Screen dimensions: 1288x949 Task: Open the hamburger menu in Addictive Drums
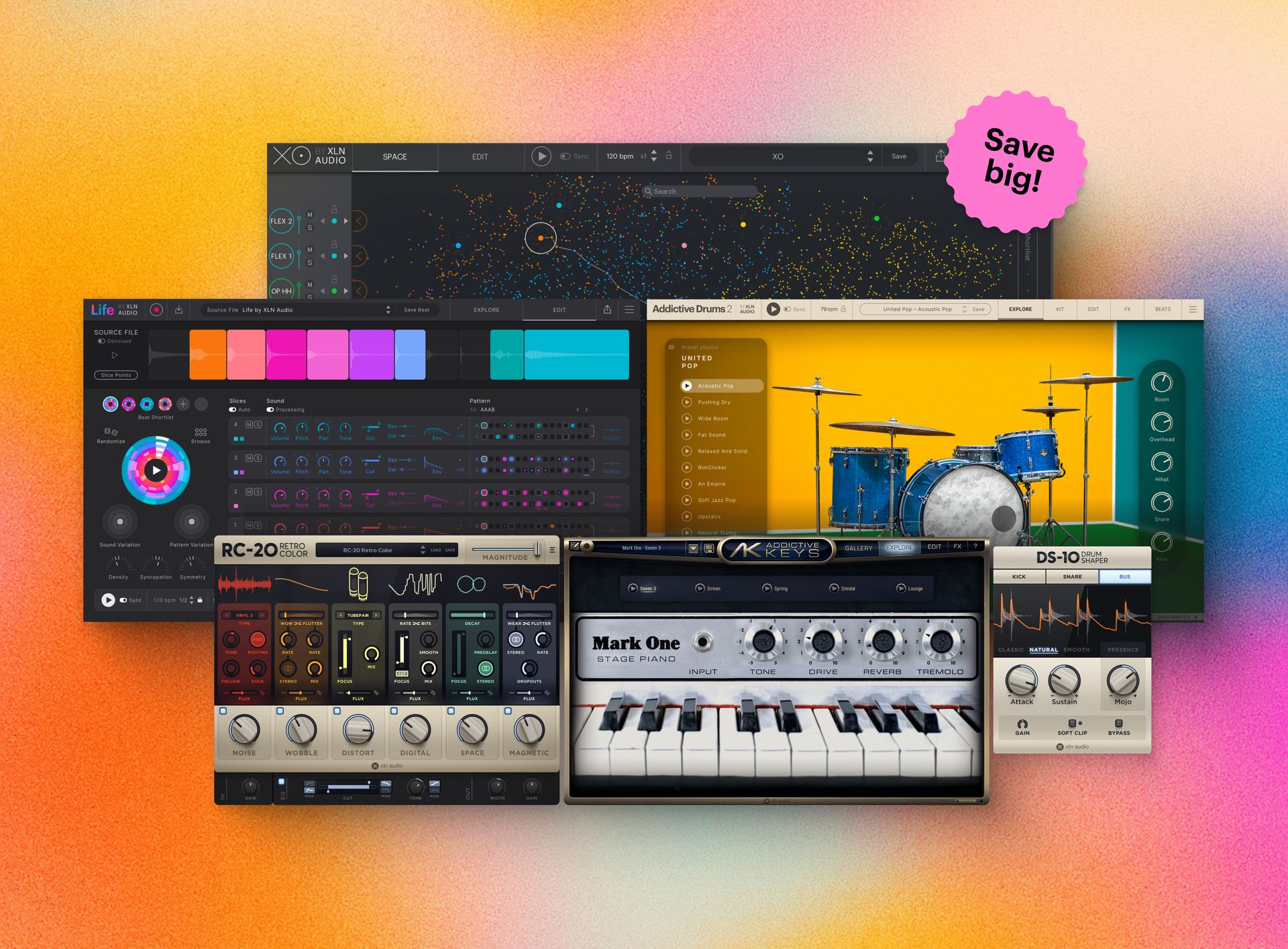[1193, 309]
